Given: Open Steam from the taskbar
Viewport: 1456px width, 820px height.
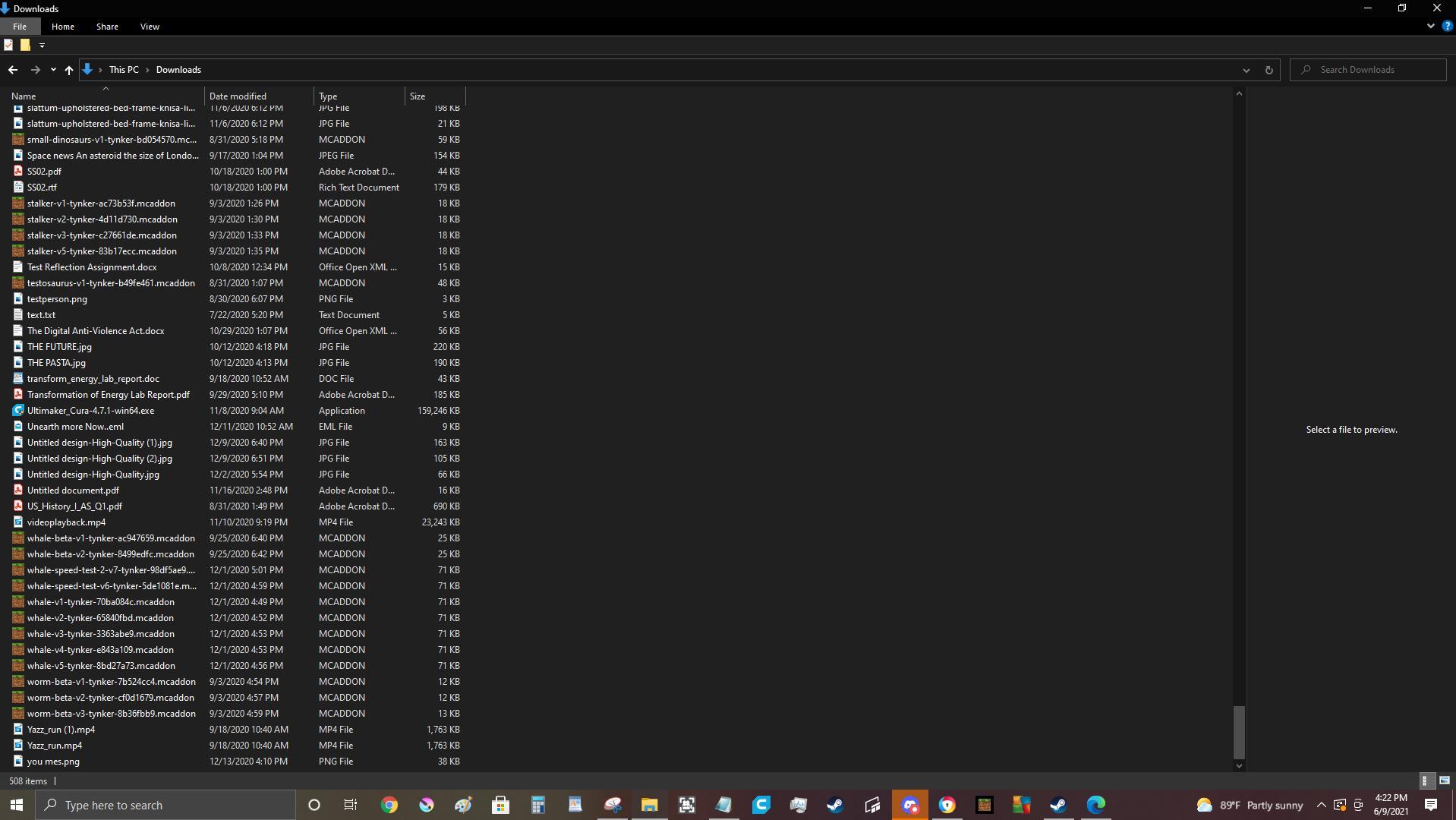Looking at the screenshot, I should [835, 805].
